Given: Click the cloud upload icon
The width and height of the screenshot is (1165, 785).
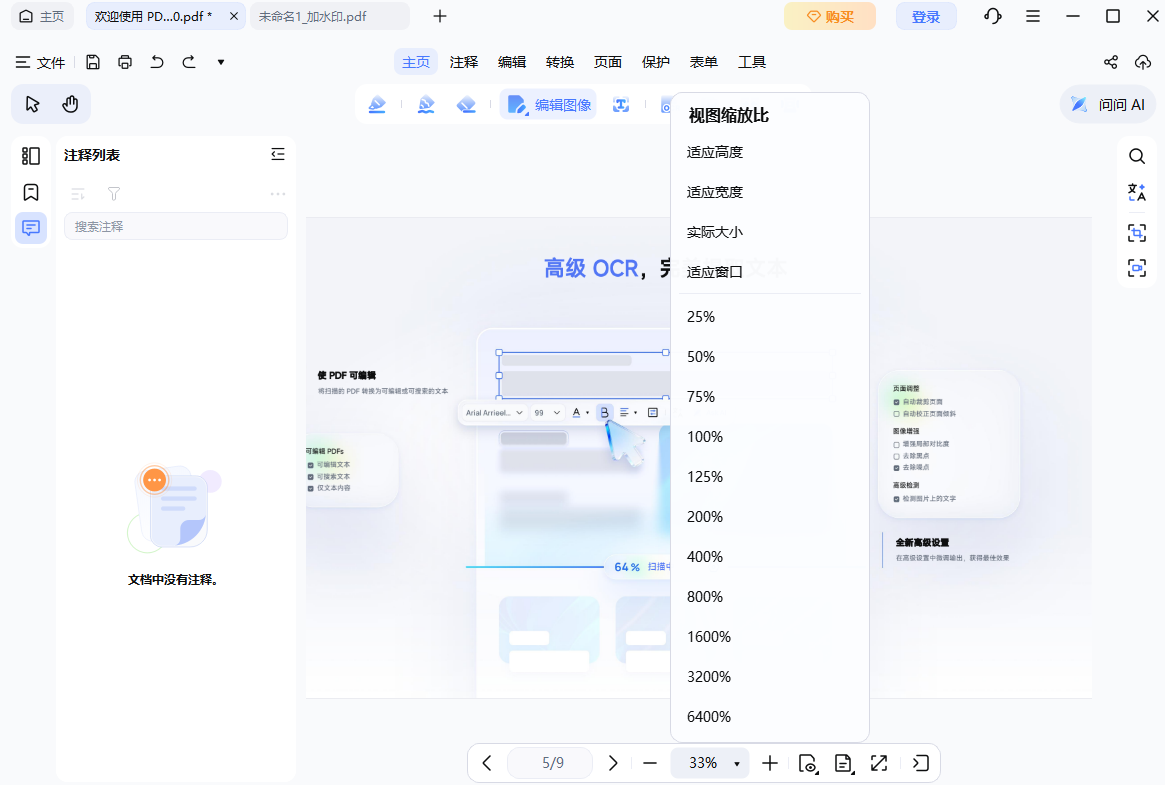Looking at the screenshot, I should (1143, 62).
